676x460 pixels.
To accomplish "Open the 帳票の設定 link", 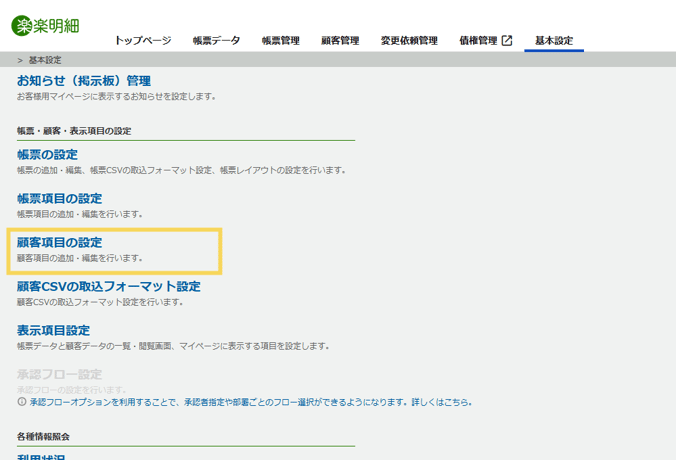I will 47,154.
